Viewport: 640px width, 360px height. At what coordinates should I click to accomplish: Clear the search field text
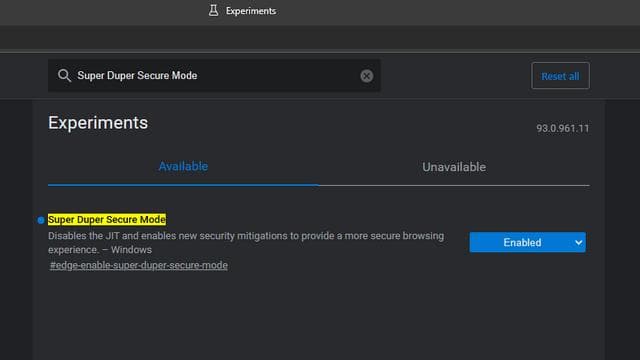pyautogui.click(x=367, y=76)
